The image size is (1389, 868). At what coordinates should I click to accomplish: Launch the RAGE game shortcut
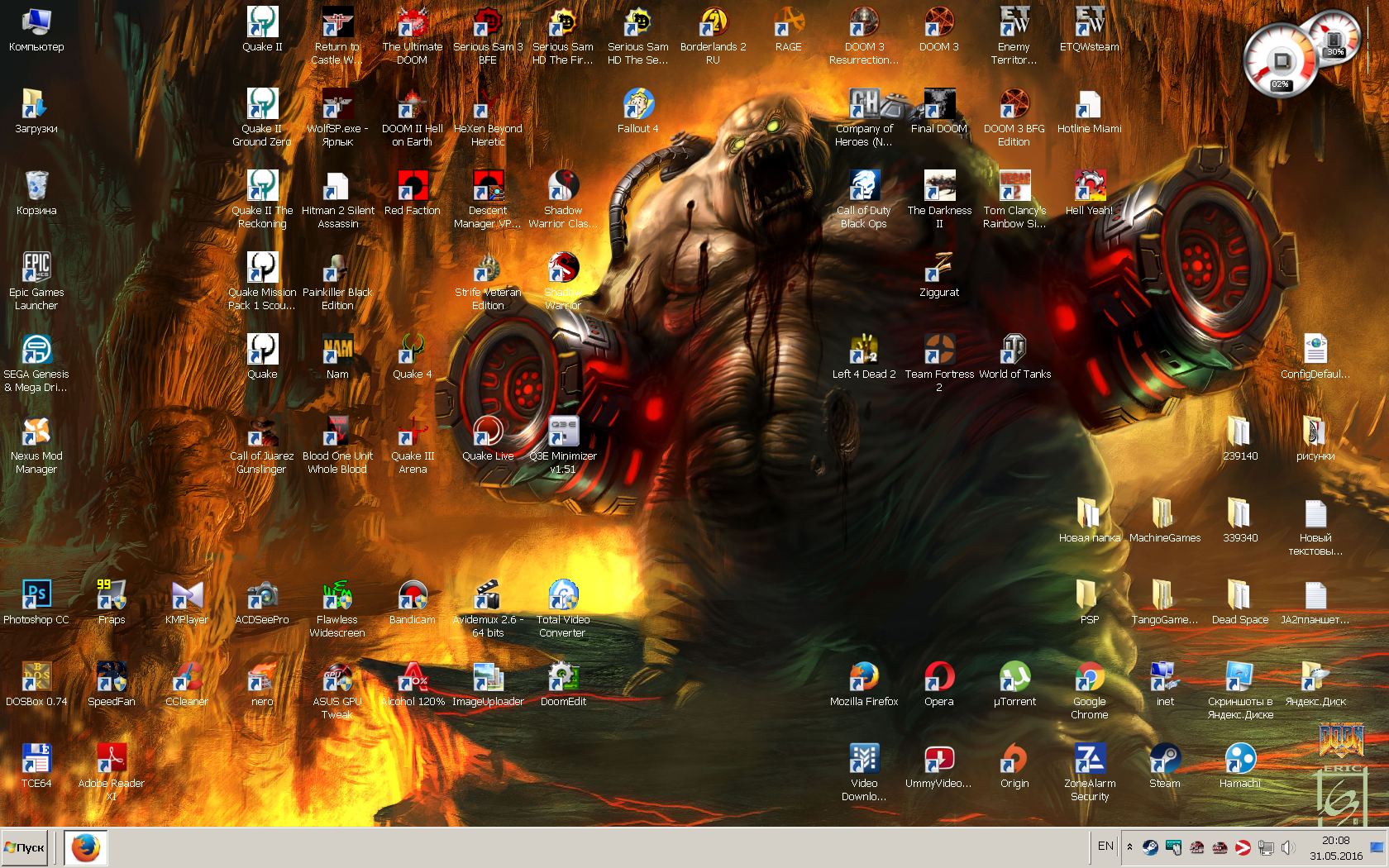pyautogui.click(x=789, y=29)
